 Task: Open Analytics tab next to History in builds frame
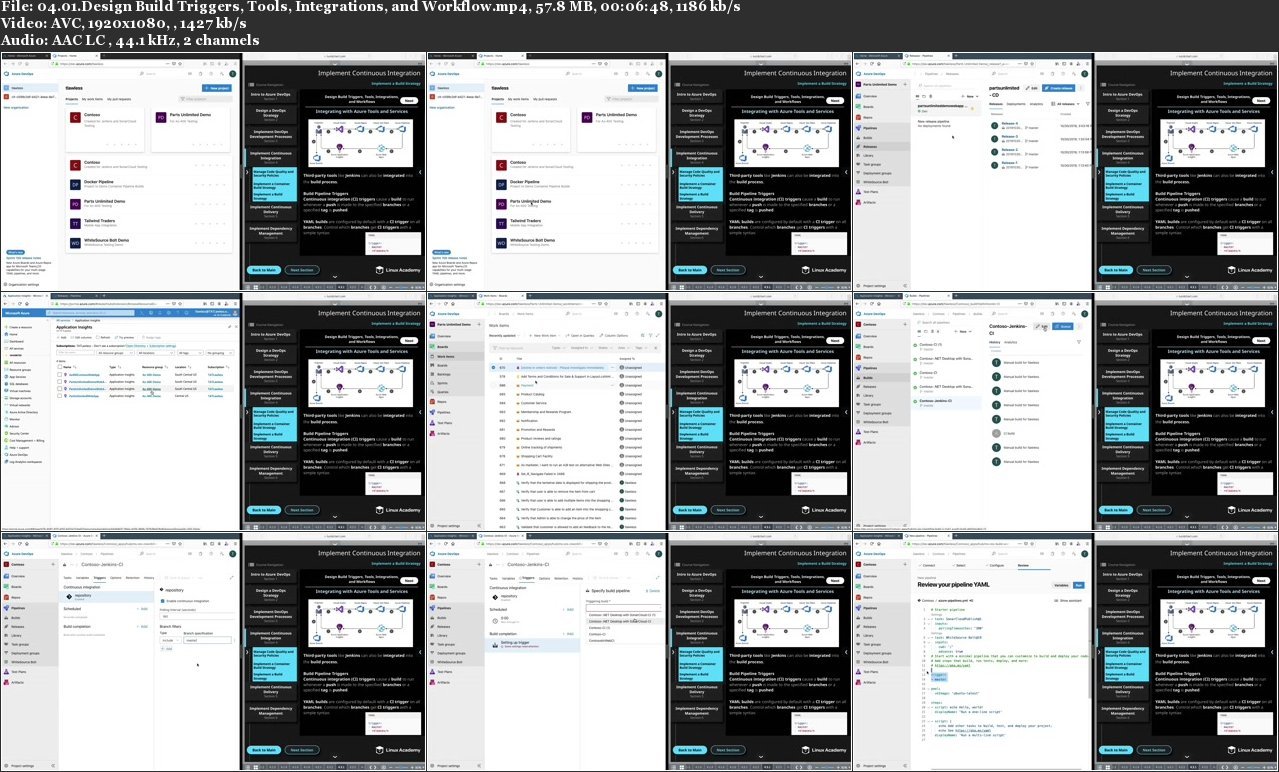(1011, 342)
